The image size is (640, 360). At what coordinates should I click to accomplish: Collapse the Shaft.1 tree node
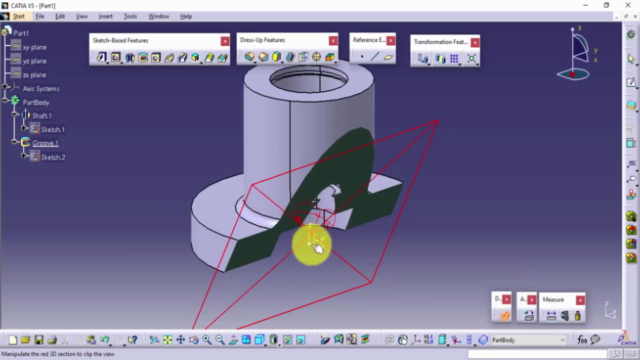point(15,114)
